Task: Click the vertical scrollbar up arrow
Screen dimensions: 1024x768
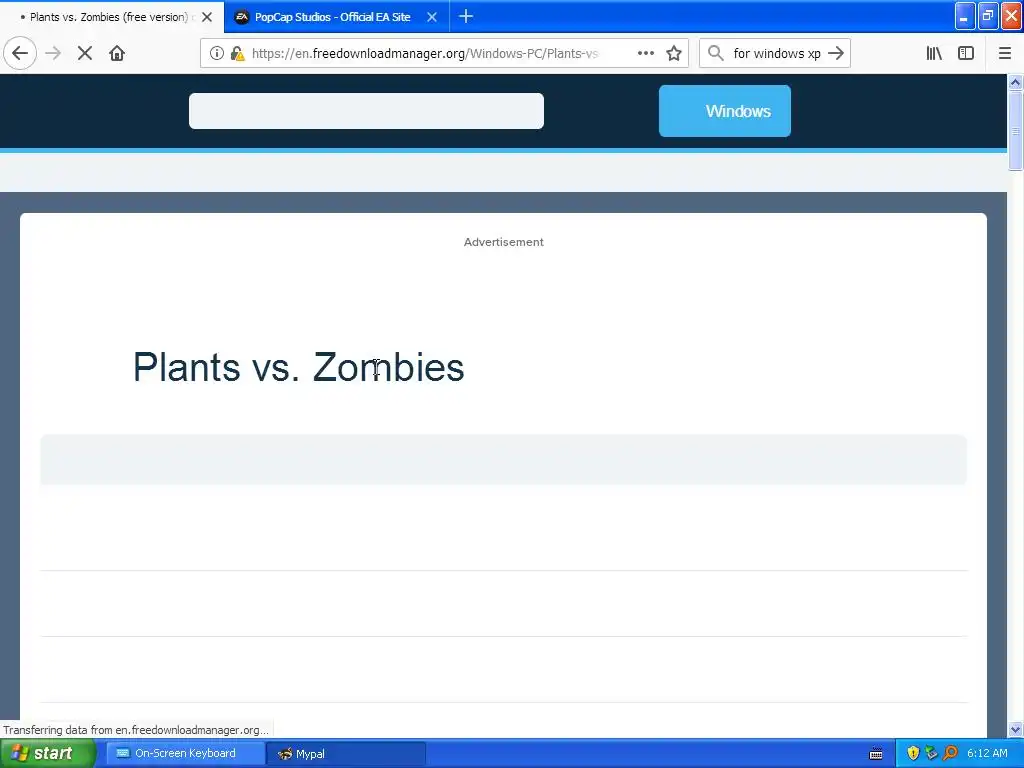Action: [x=1016, y=82]
